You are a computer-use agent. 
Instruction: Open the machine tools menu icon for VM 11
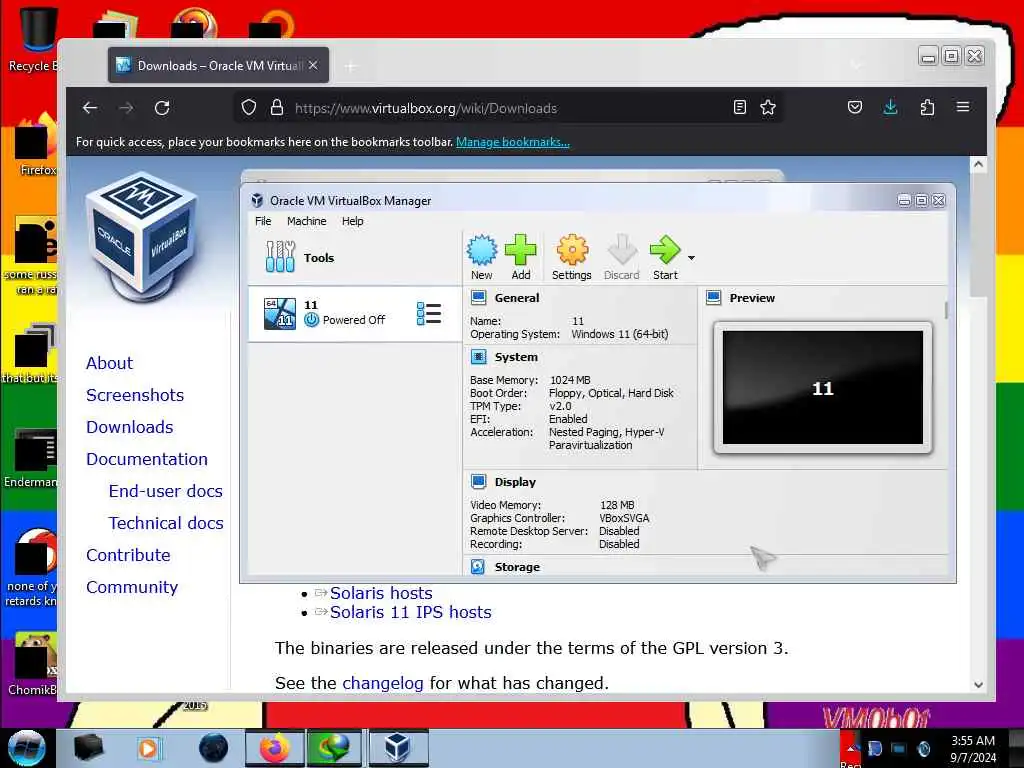coord(428,313)
